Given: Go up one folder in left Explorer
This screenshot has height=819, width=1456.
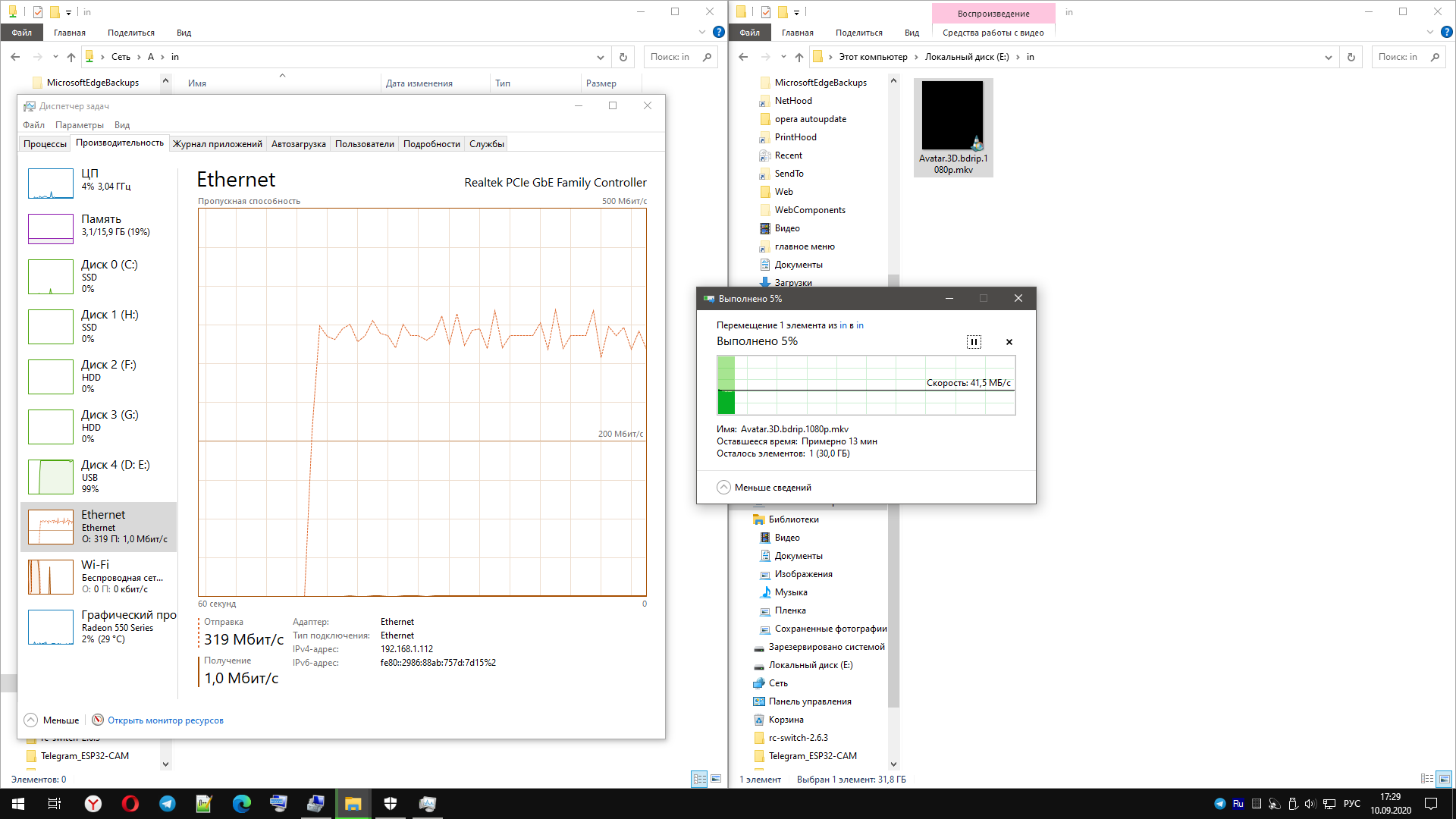Looking at the screenshot, I should (x=71, y=57).
